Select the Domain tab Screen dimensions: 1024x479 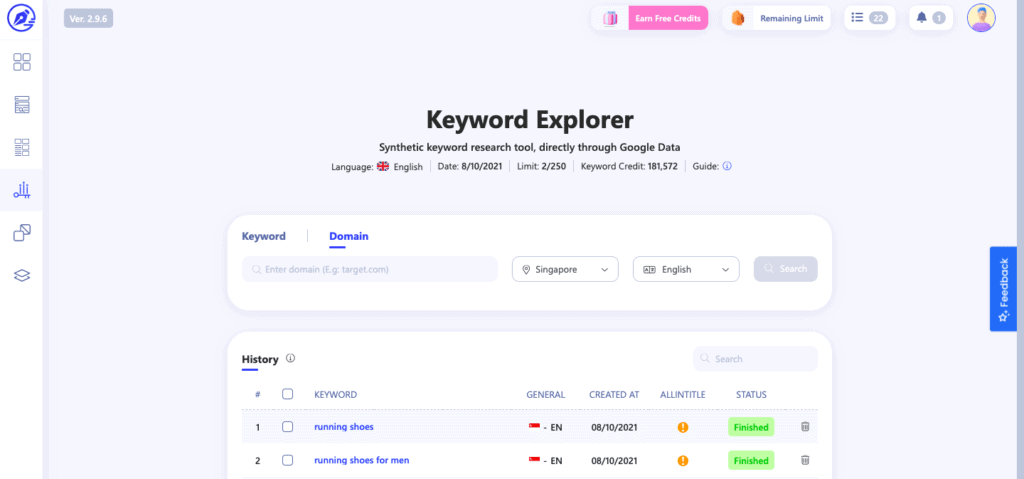tap(349, 236)
